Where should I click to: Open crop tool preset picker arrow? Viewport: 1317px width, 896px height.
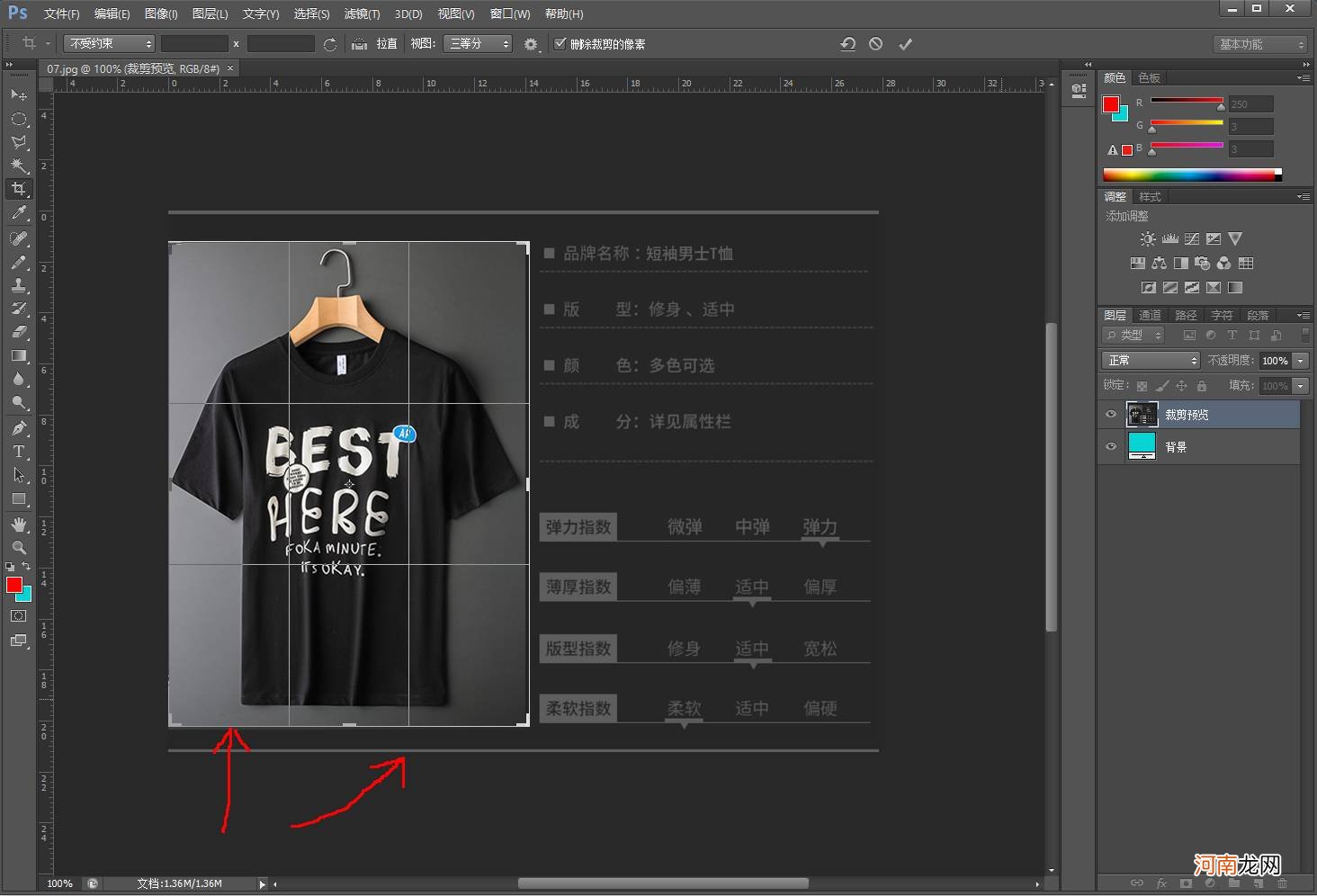[49, 44]
